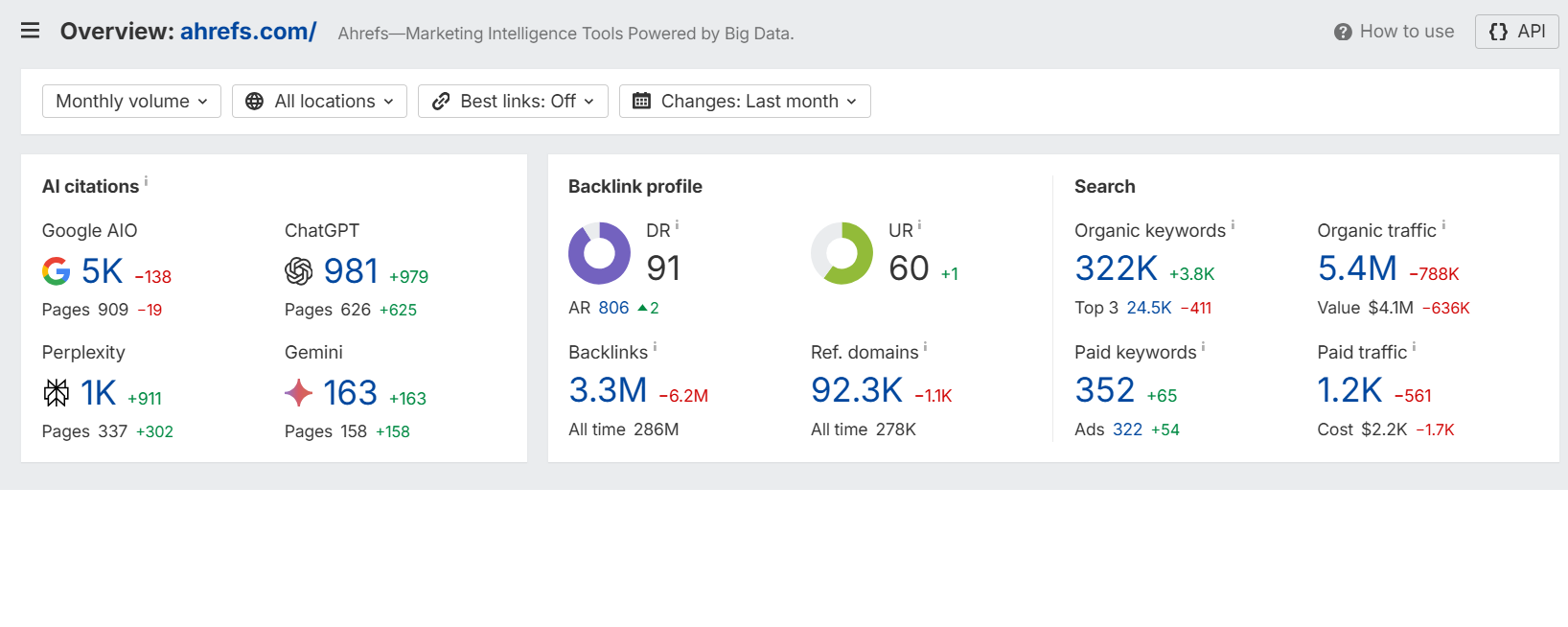The width and height of the screenshot is (1568, 627).
Task: Open the Ads 322 link
Action: pyautogui.click(x=1128, y=430)
